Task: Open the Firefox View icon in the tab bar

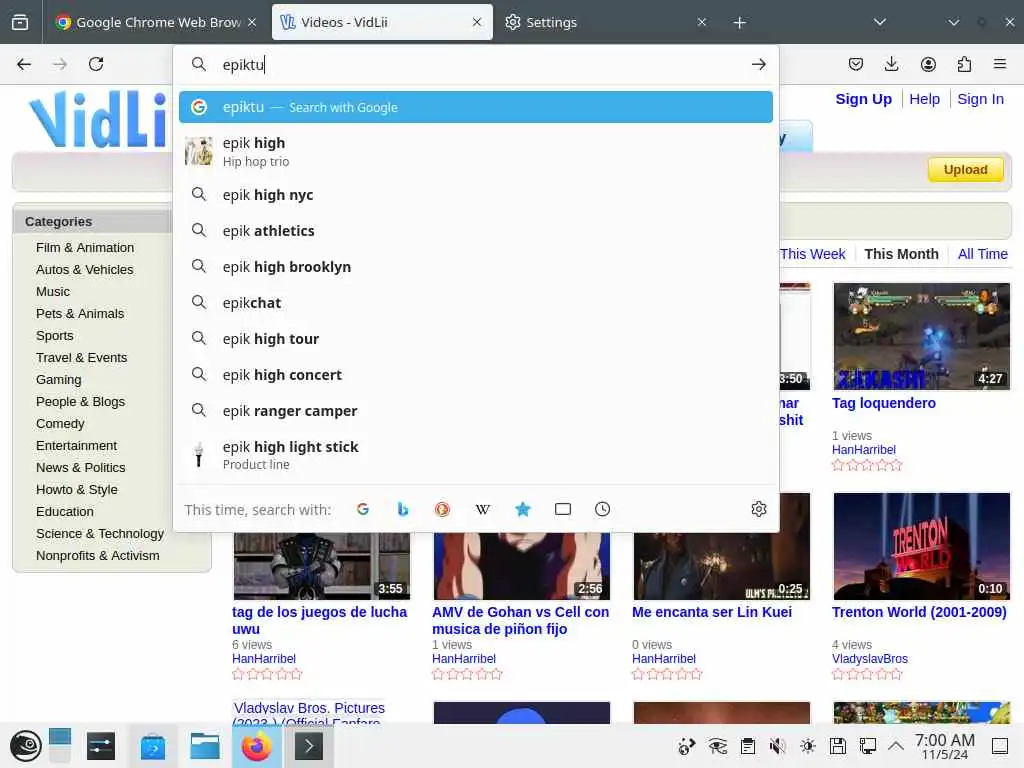Action: 20,22
